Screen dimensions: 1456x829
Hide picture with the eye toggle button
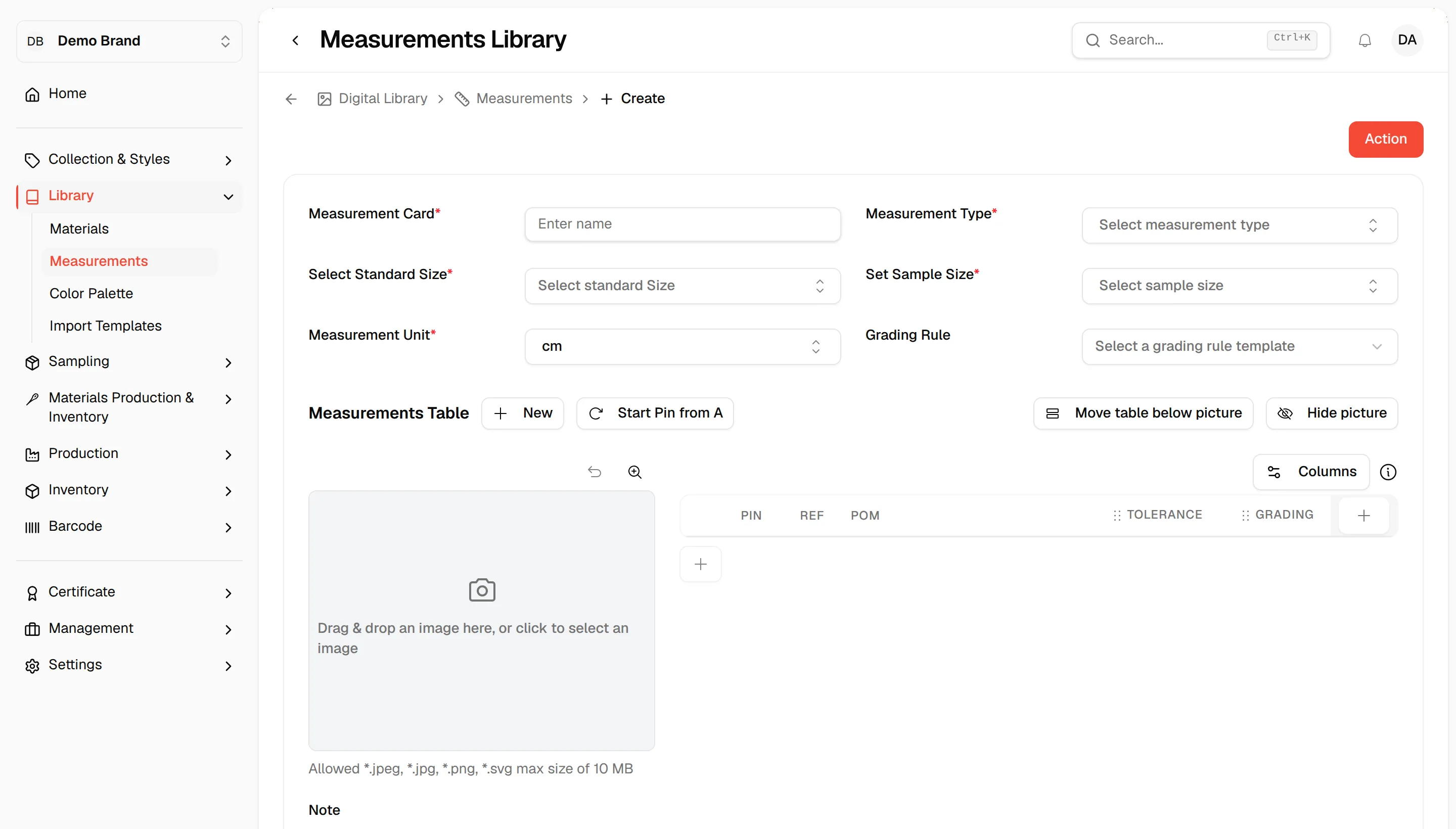coord(1331,413)
